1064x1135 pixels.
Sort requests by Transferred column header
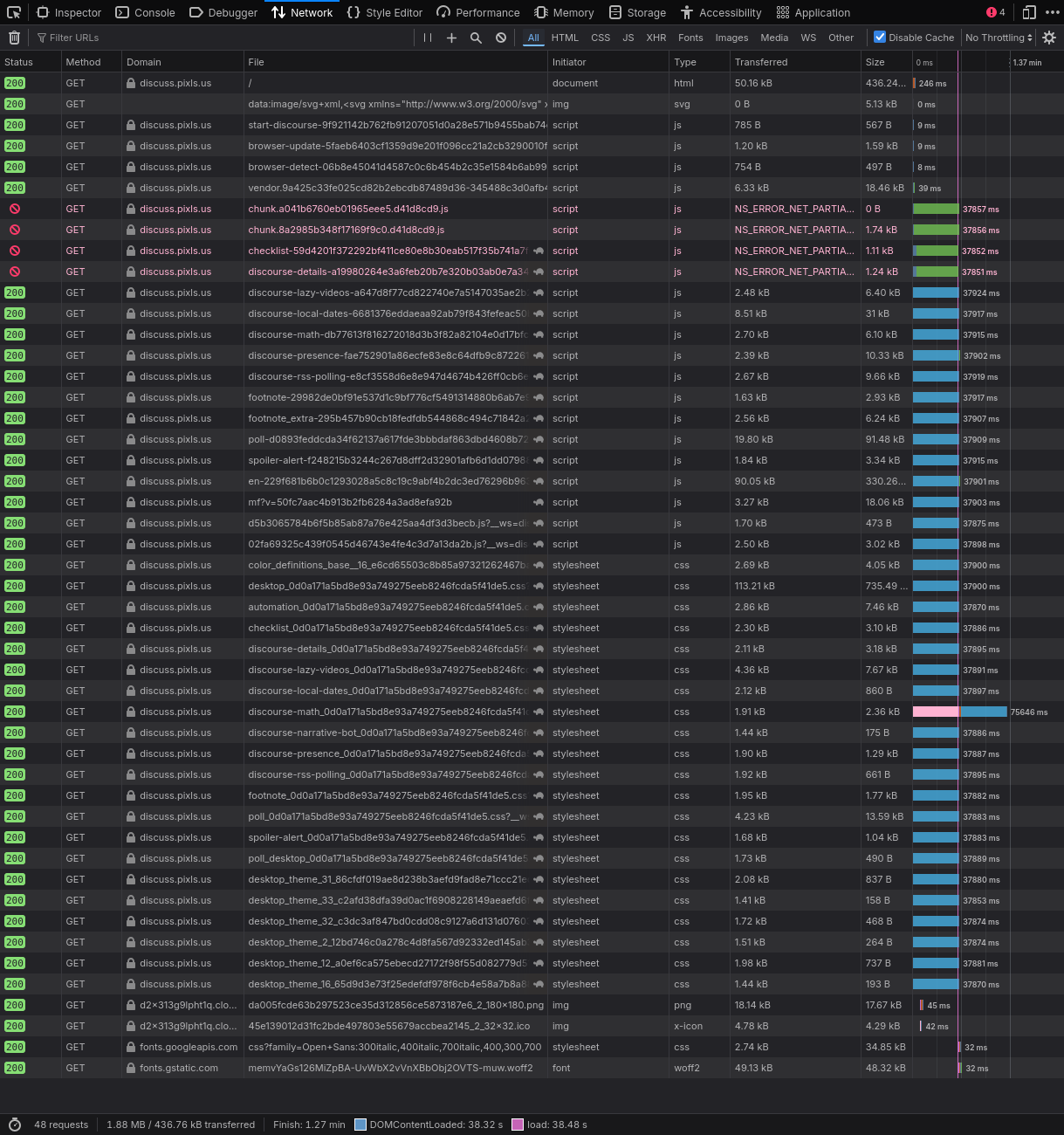point(760,62)
